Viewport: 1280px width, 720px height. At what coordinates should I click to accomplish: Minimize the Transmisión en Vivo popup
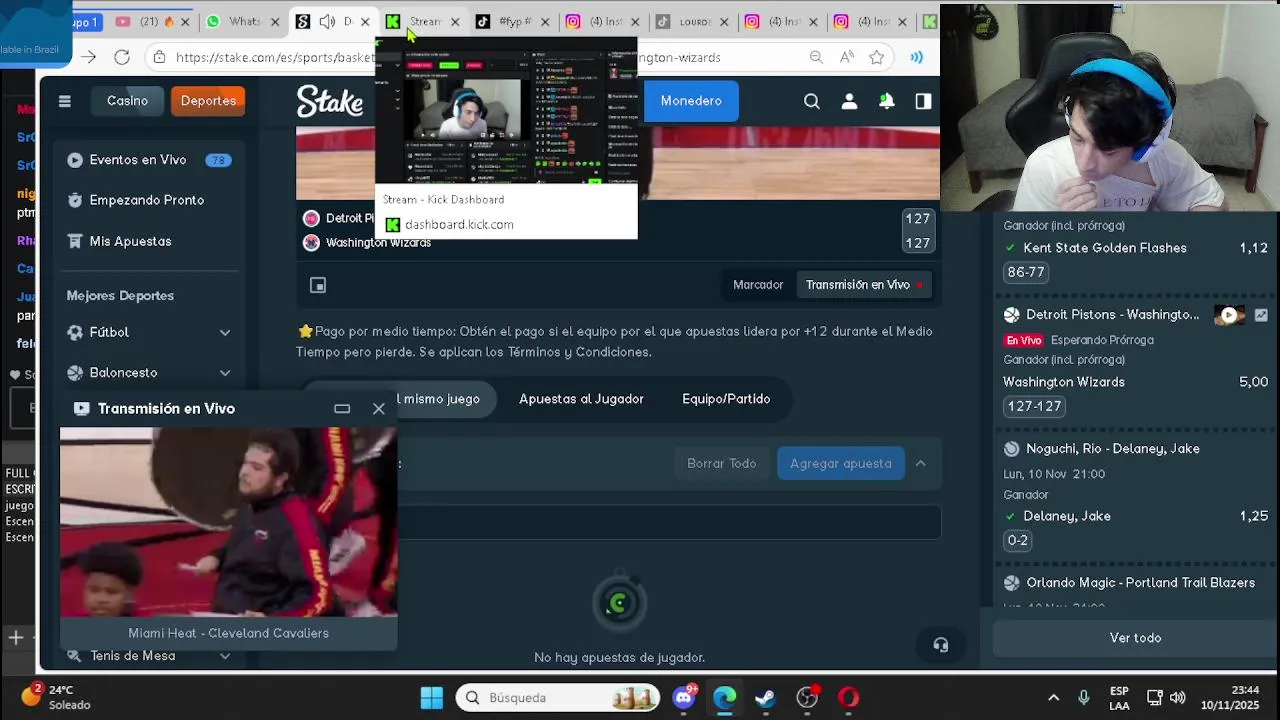342,408
